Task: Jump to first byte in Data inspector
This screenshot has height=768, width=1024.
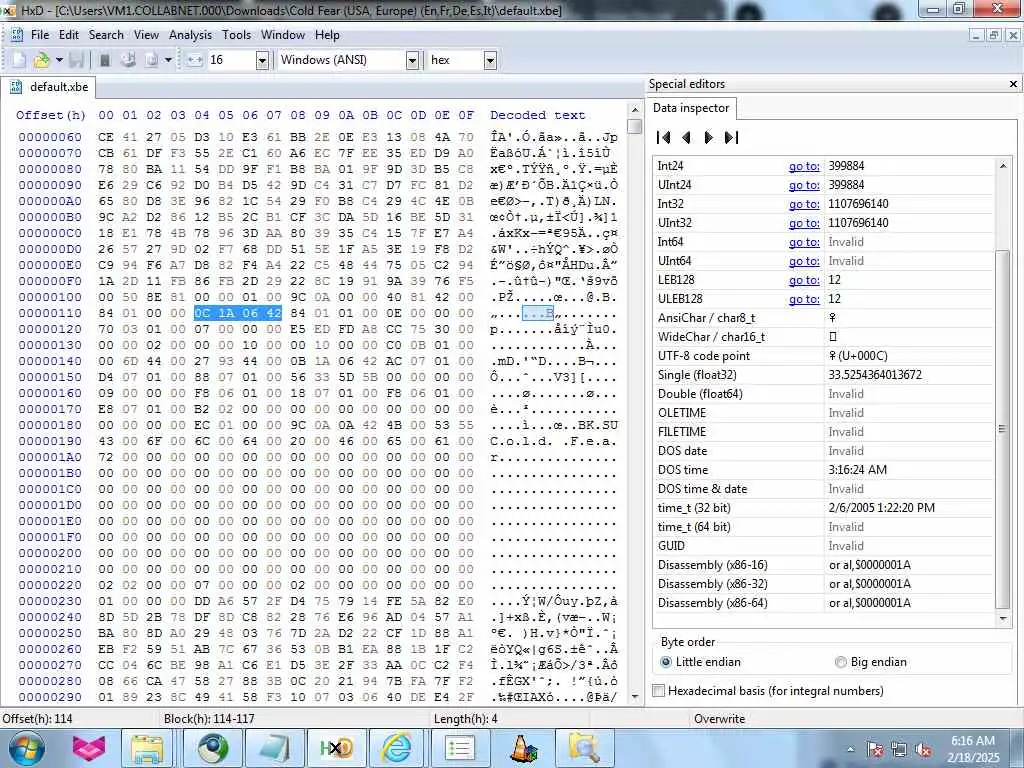Action: click(664, 137)
